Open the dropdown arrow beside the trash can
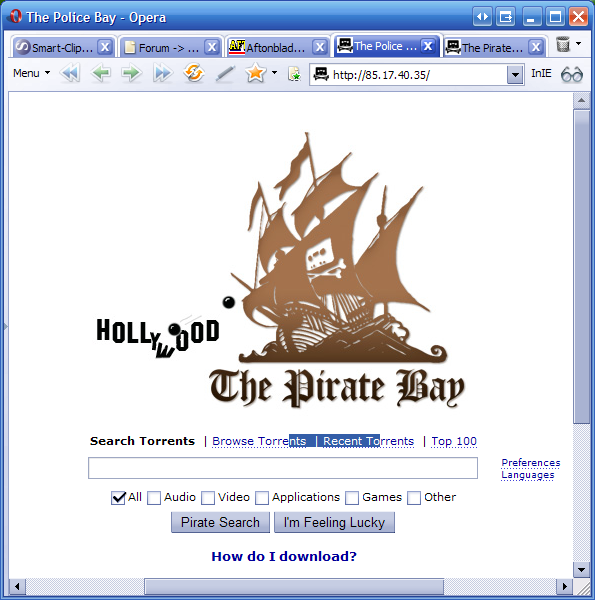This screenshot has width=595, height=600. click(x=579, y=43)
